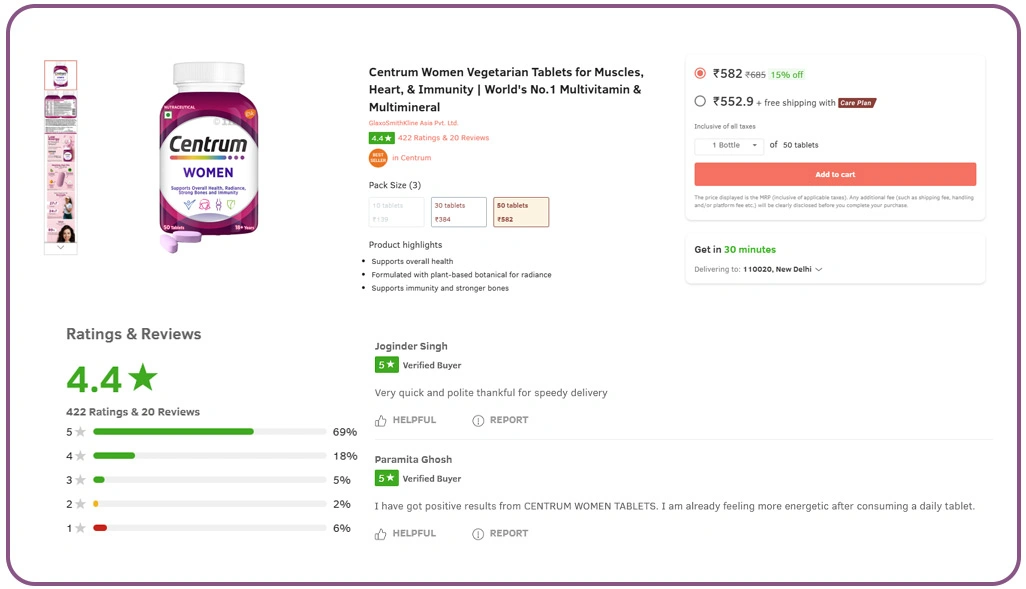This screenshot has height=589, width=1026.
Task: Report Paramita Ghosh's review
Action: [x=500, y=533]
